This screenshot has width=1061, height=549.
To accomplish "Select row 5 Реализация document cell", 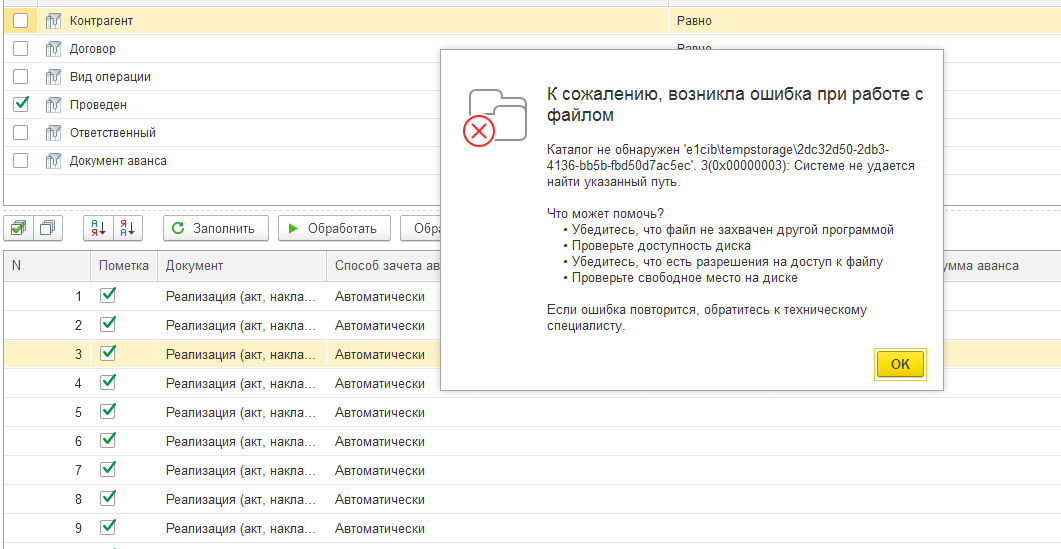I will 241,413.
